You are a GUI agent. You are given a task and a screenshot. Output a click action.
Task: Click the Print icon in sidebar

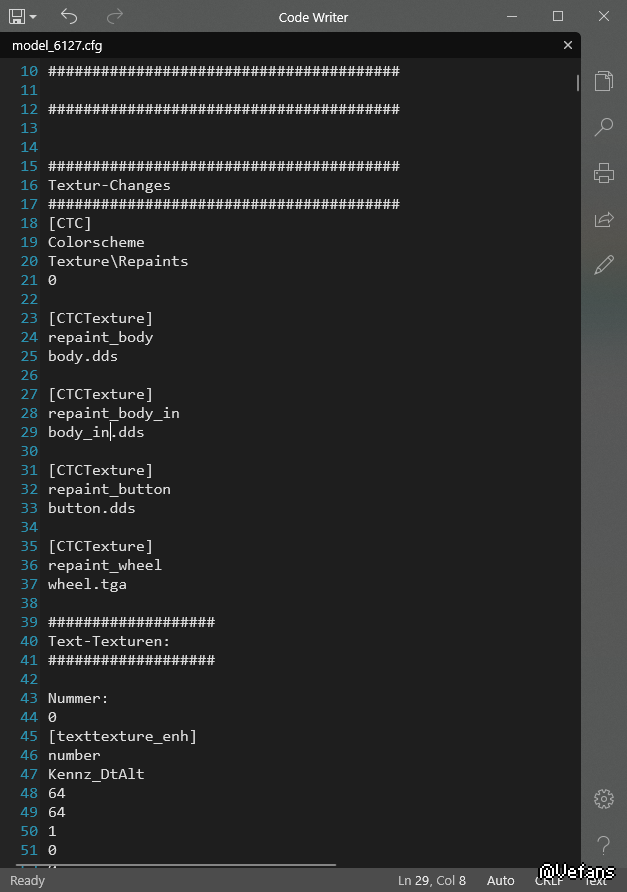(603, 173)
